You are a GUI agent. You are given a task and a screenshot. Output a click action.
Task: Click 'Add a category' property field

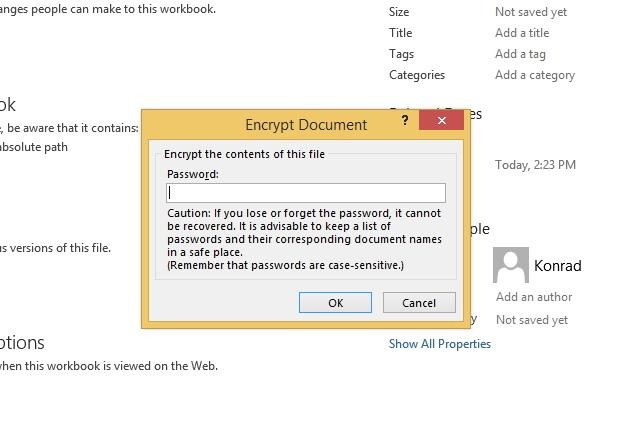tap(535, 75)
